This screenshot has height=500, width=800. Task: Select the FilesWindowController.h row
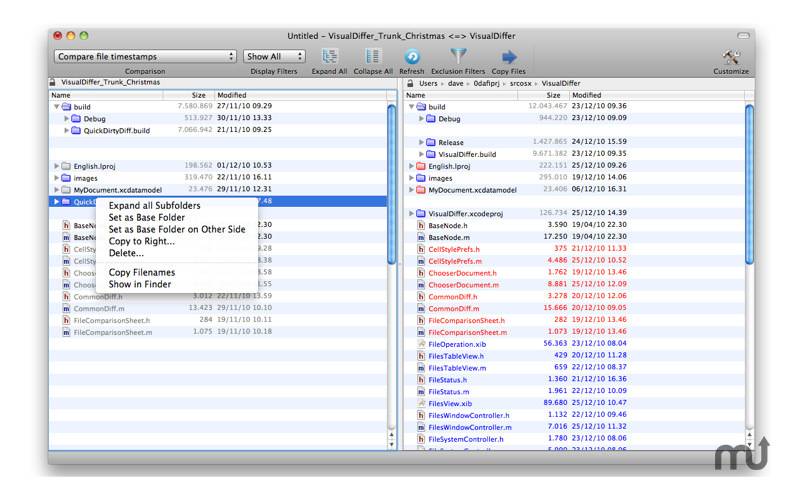click(574, 415)
